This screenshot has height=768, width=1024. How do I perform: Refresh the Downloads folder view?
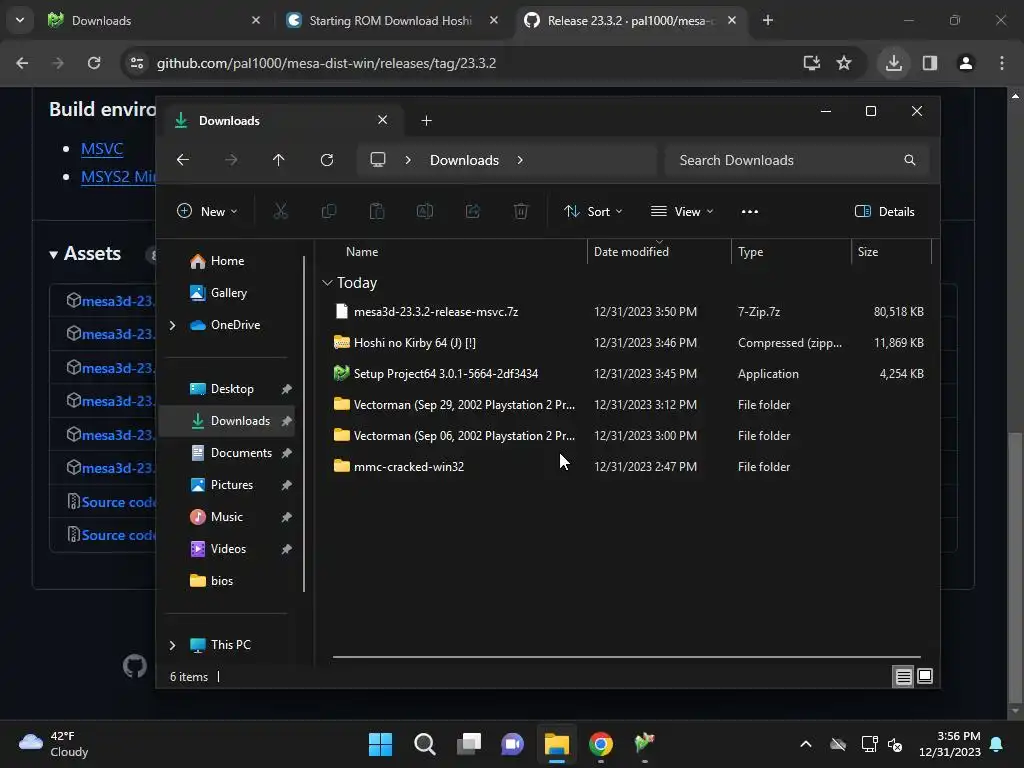click(x=327, y=160)
